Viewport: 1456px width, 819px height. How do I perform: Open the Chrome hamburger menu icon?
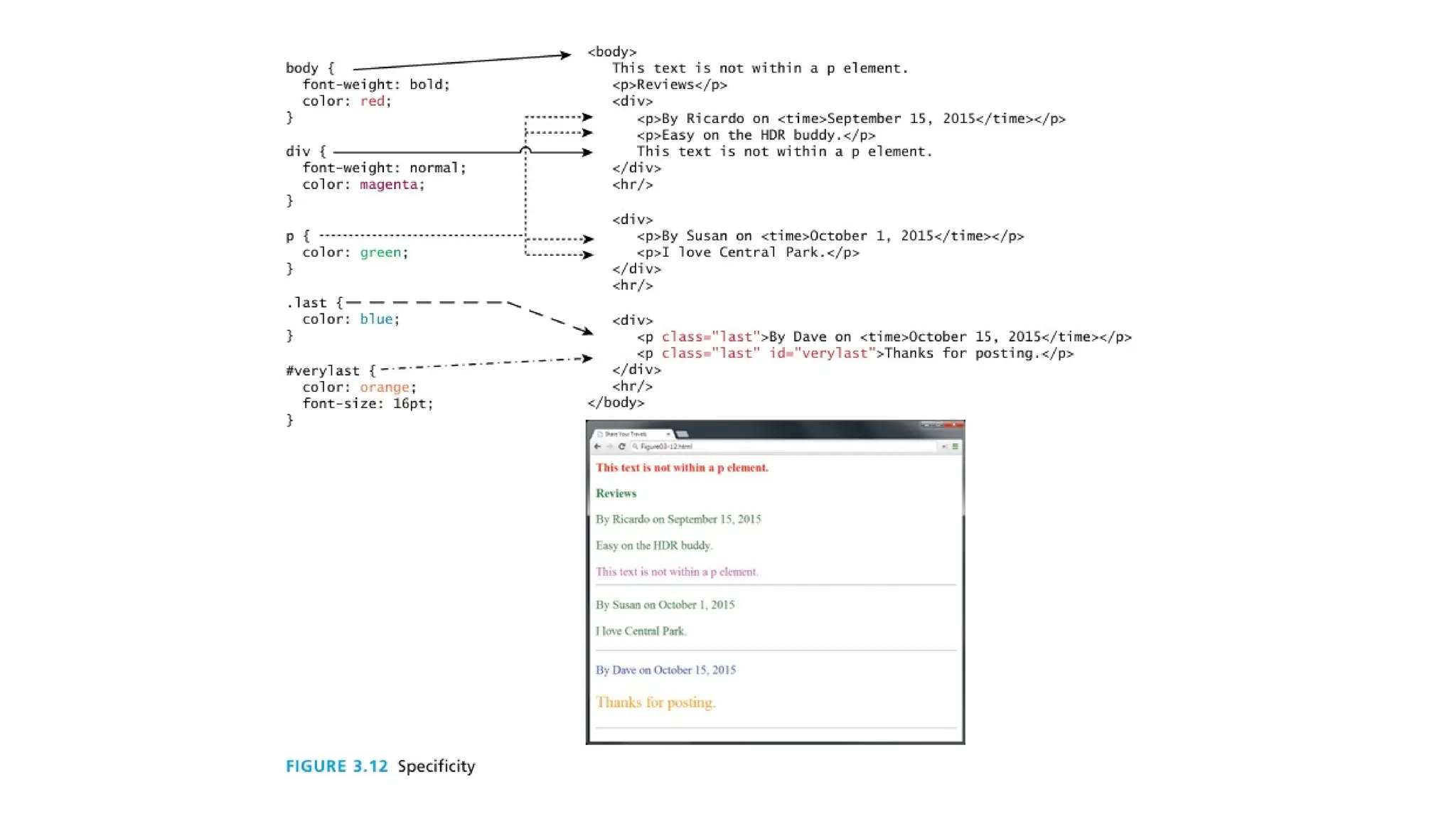955,446
